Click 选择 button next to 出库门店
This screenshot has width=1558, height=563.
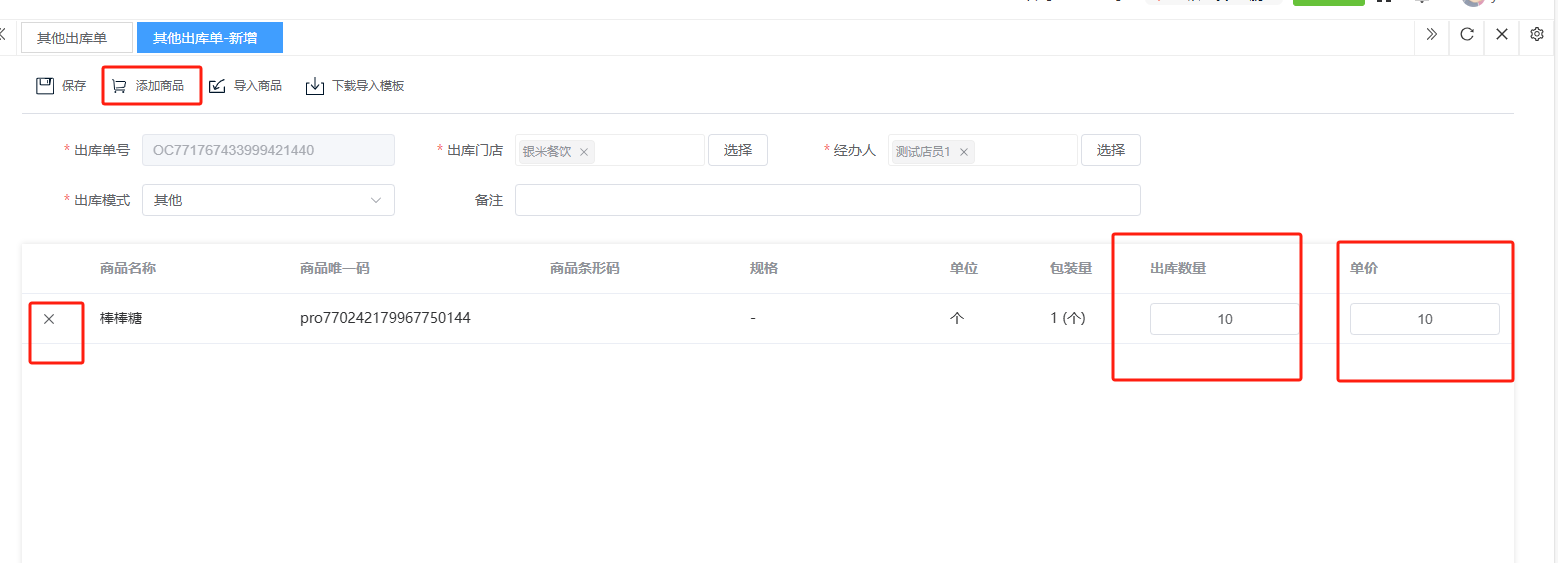point(737,150)
